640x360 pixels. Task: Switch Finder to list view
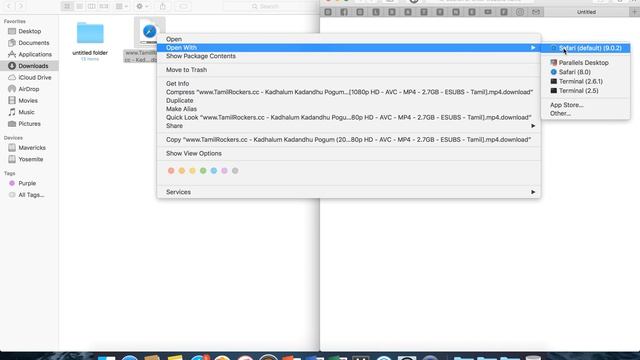pos(80,6)
